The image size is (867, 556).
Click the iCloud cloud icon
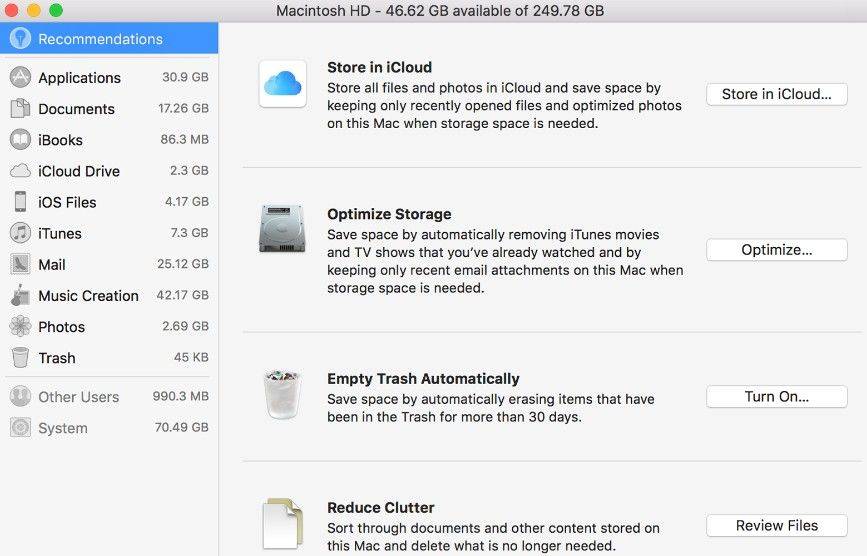point(283,84)
